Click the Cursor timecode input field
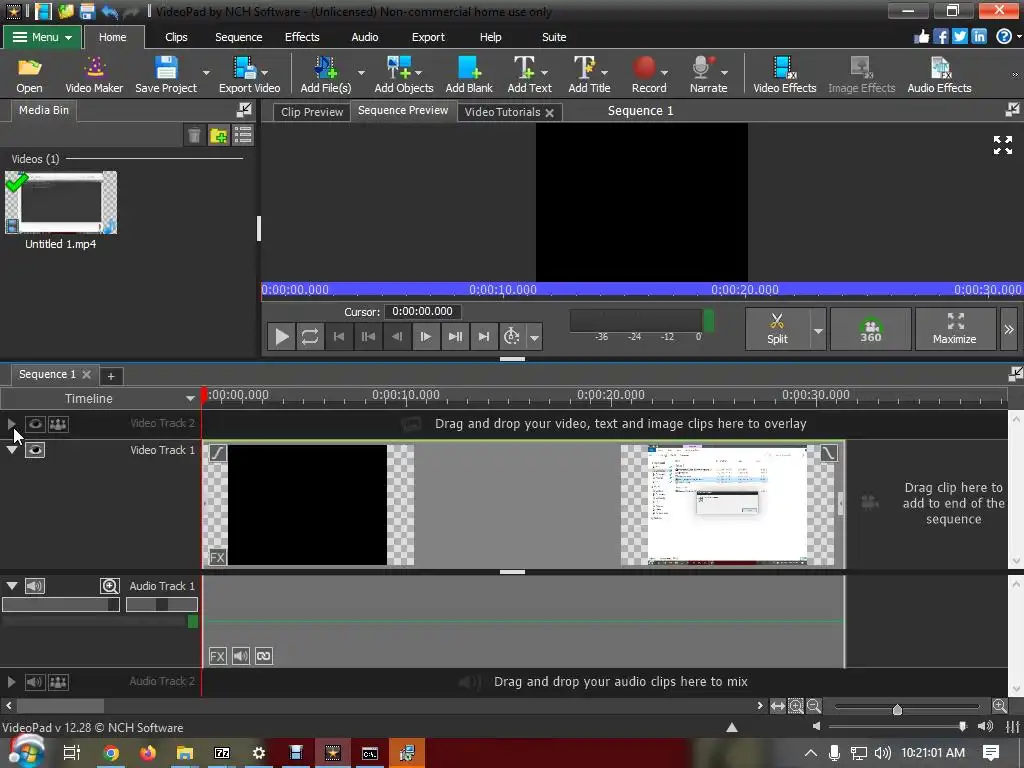The height and width of the screenshot is (768, 1024). coord(422,312)
